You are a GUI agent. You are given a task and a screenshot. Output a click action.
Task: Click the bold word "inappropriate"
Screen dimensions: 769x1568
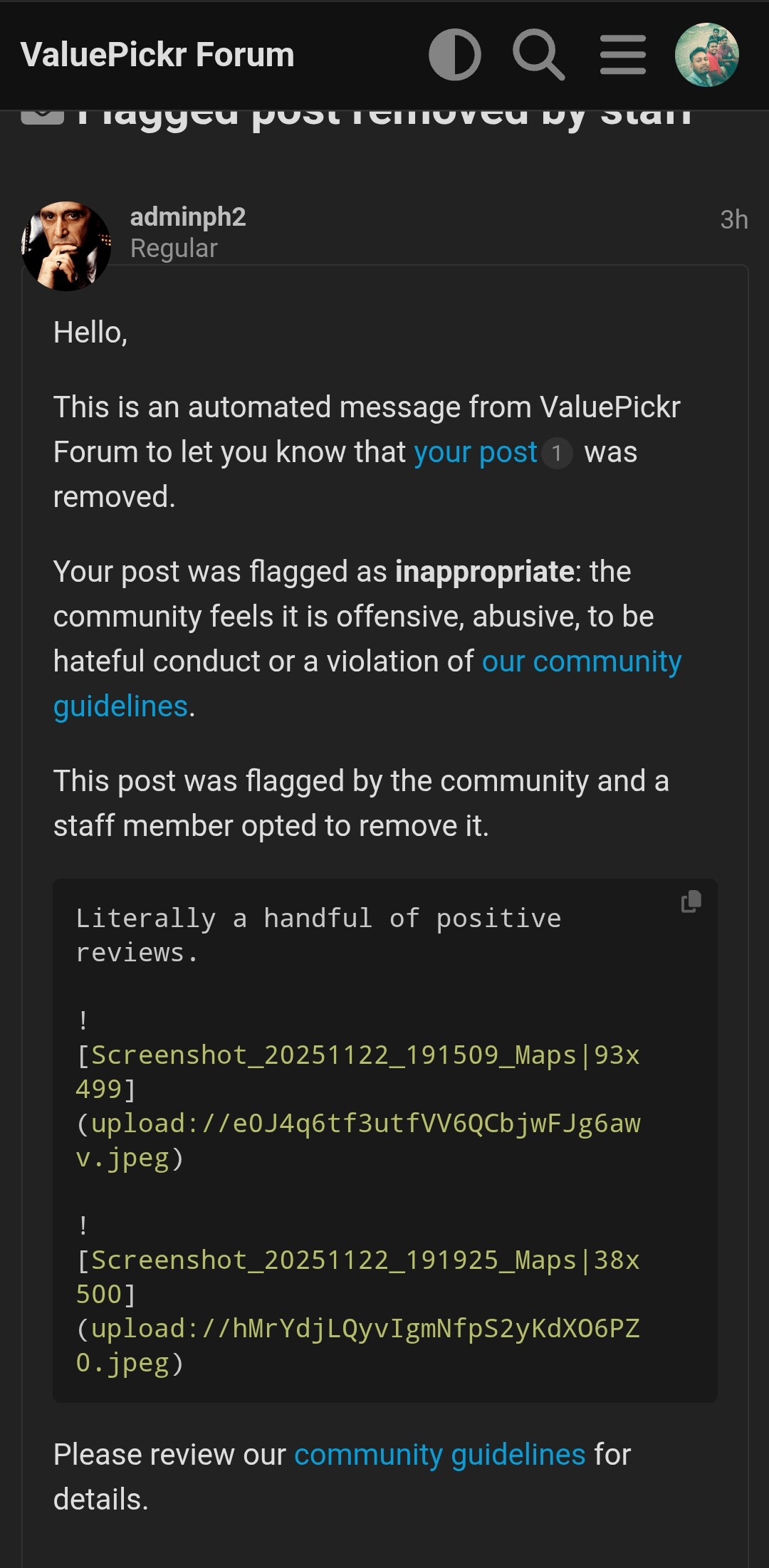pos(484,572)
